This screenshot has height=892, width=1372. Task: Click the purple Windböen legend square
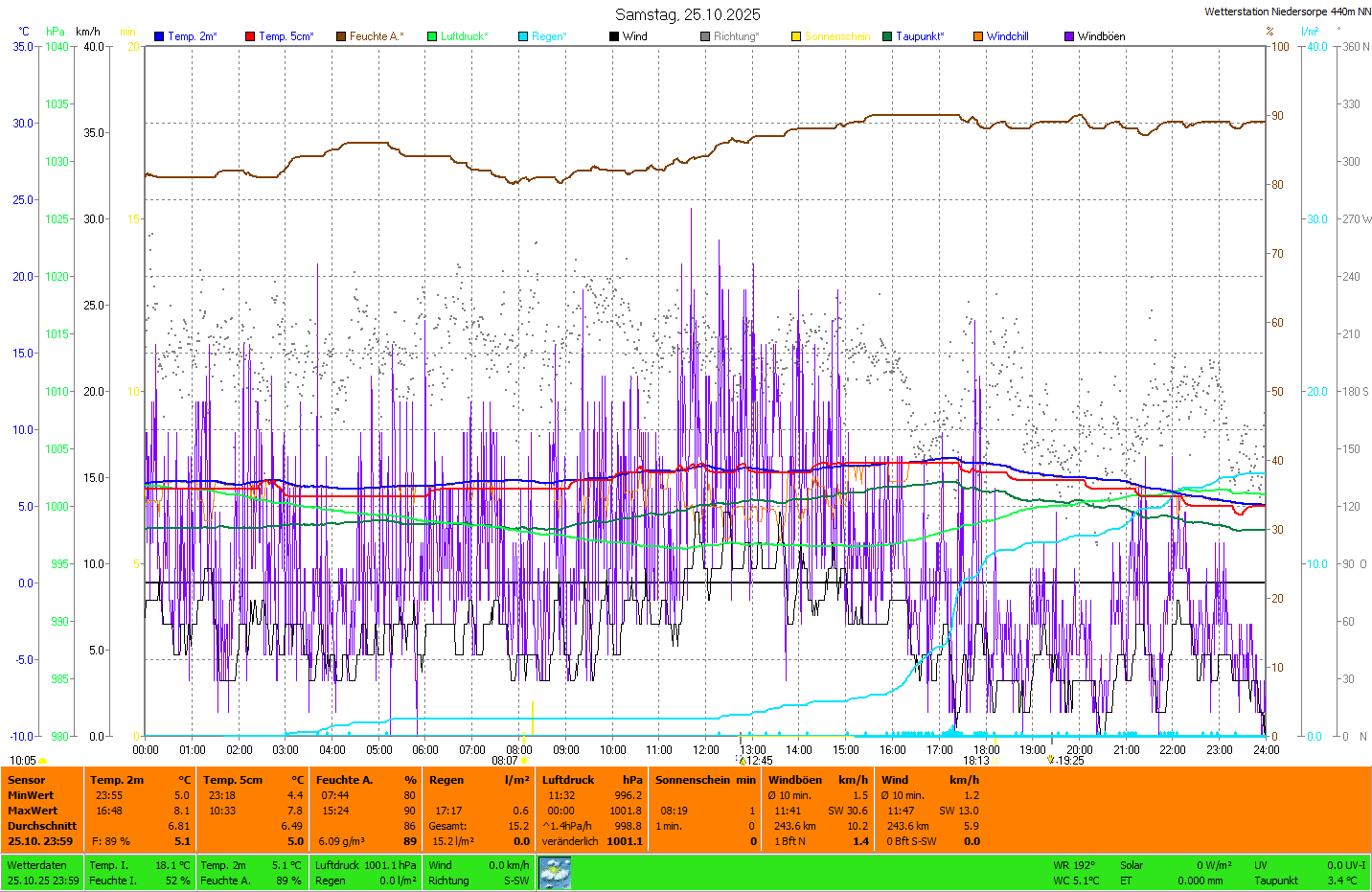1069,36
